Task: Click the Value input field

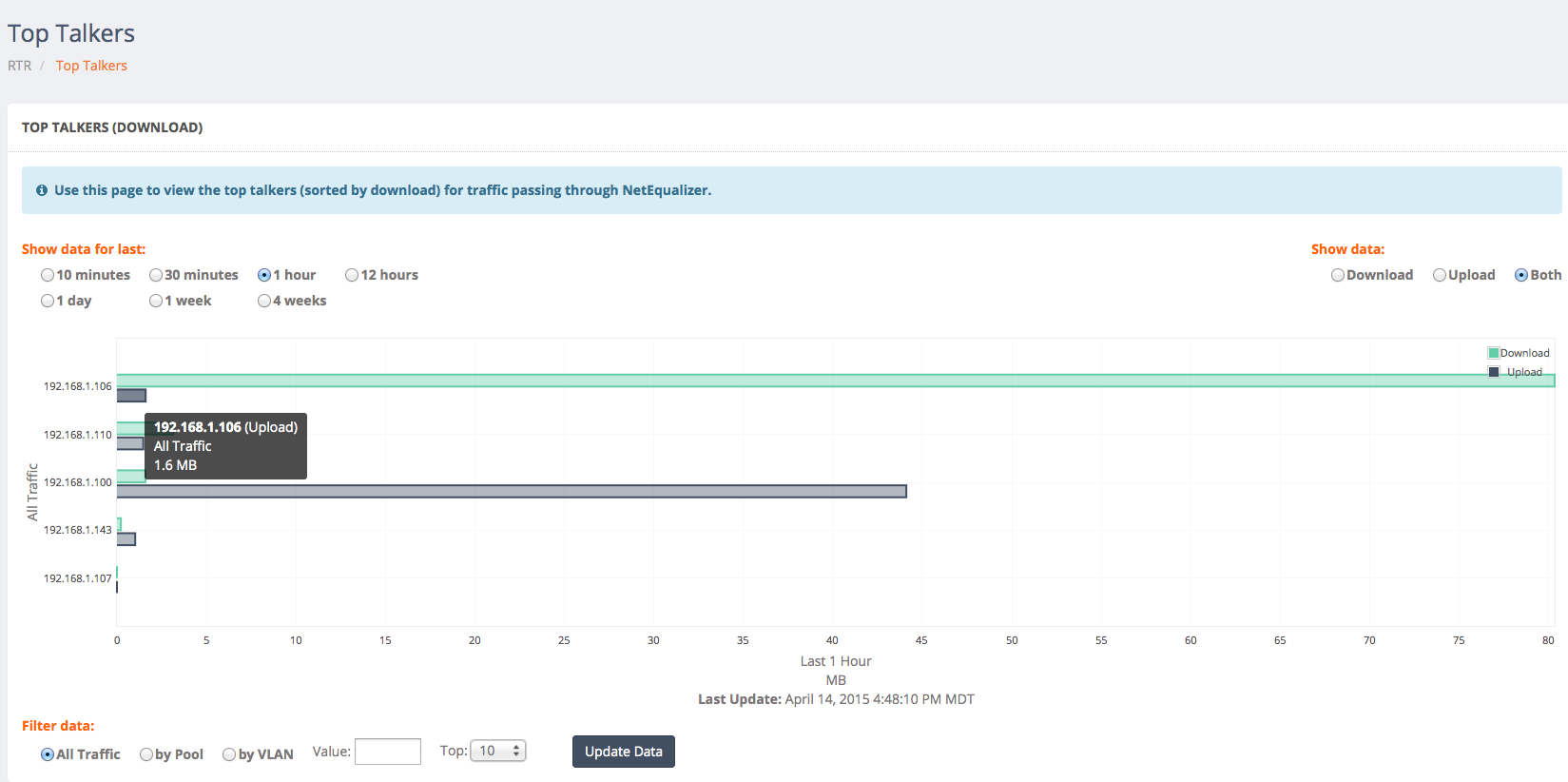Action: tap(388, 752)
